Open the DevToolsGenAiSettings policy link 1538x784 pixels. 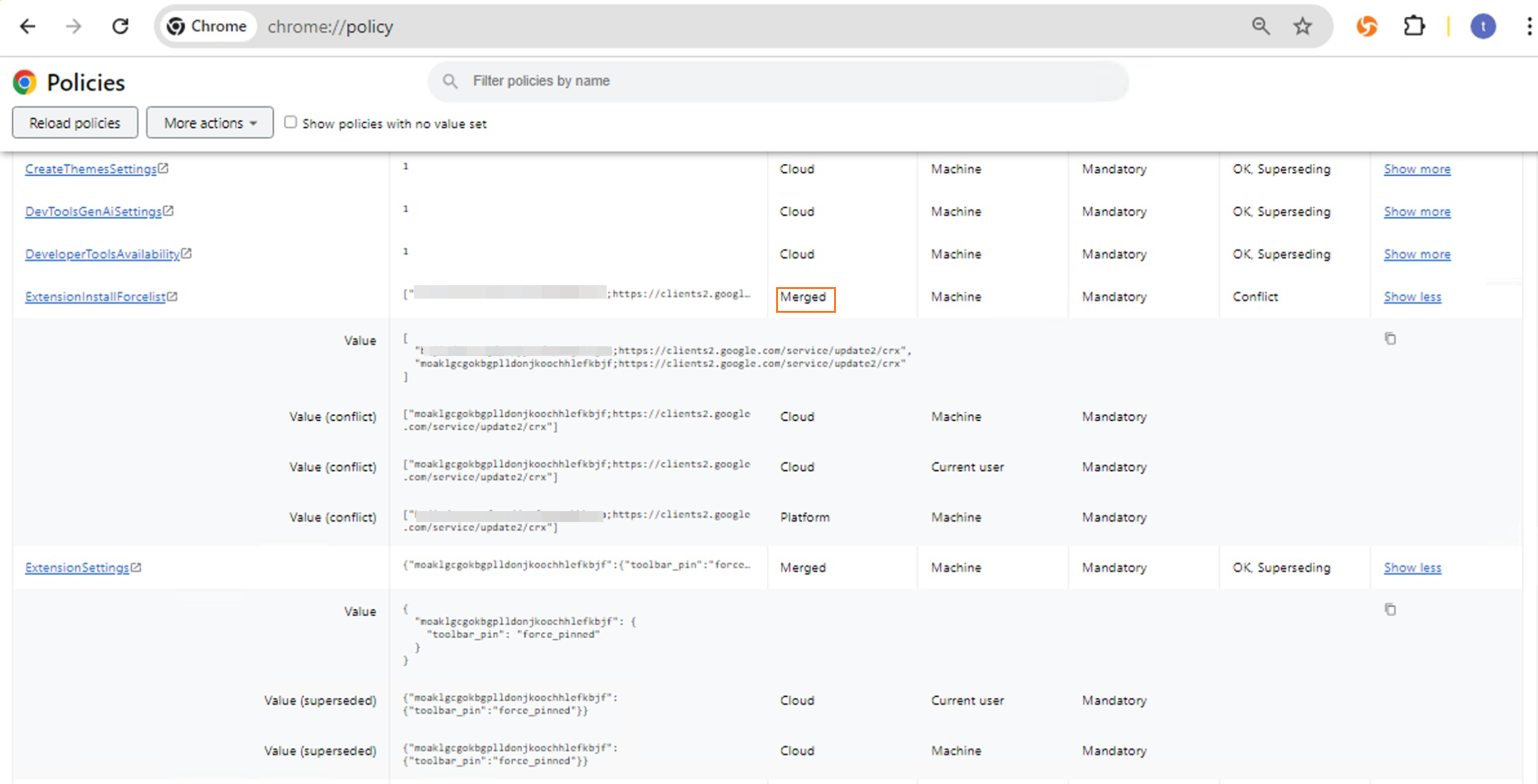pyautogui.click(x=93, y=212)
